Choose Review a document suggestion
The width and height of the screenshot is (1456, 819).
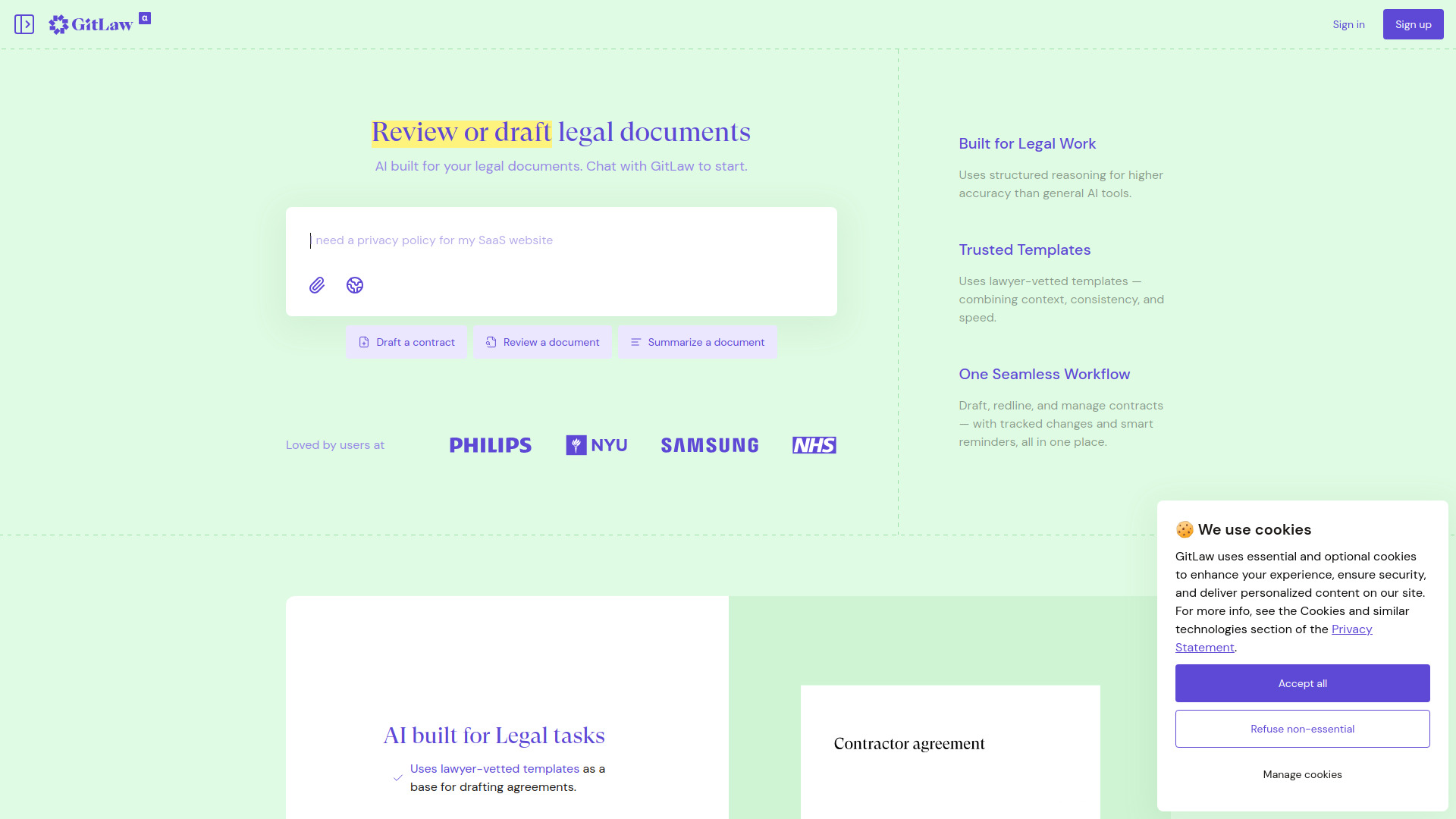pyautogui.click(x=542, y=342)
